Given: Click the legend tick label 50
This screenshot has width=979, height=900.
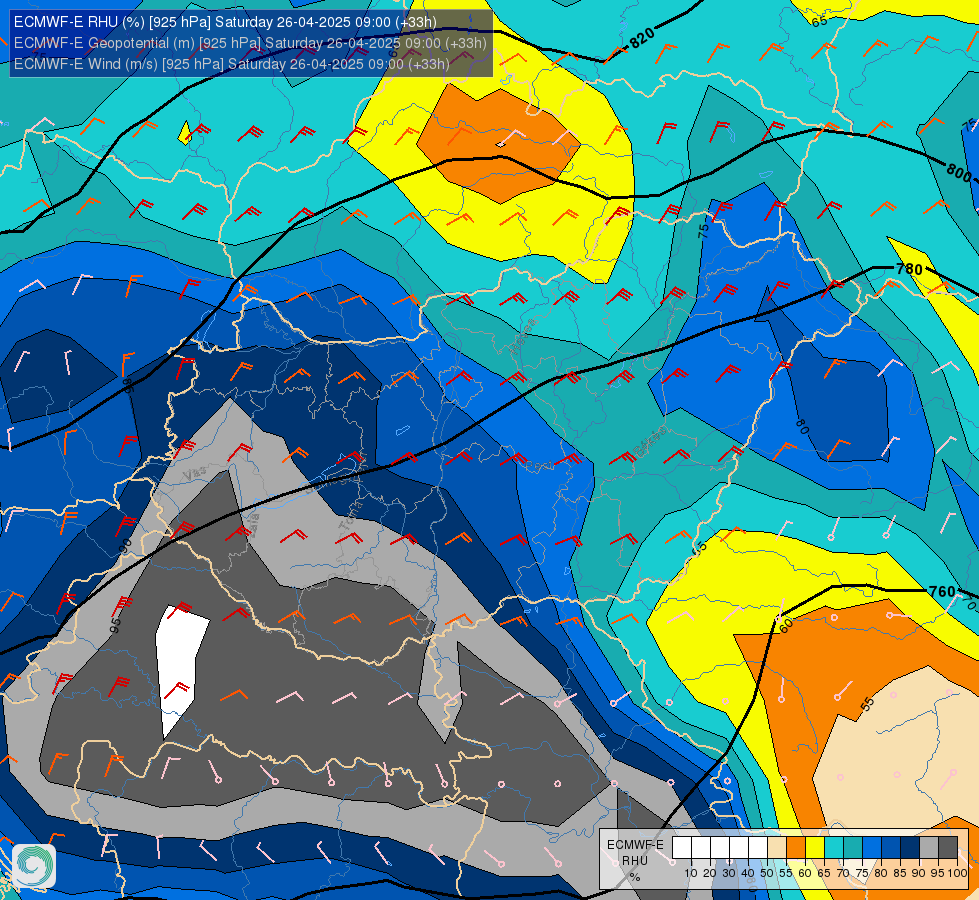Looking at the screenshot, I should pyautogui.click(x=767, y=873).
